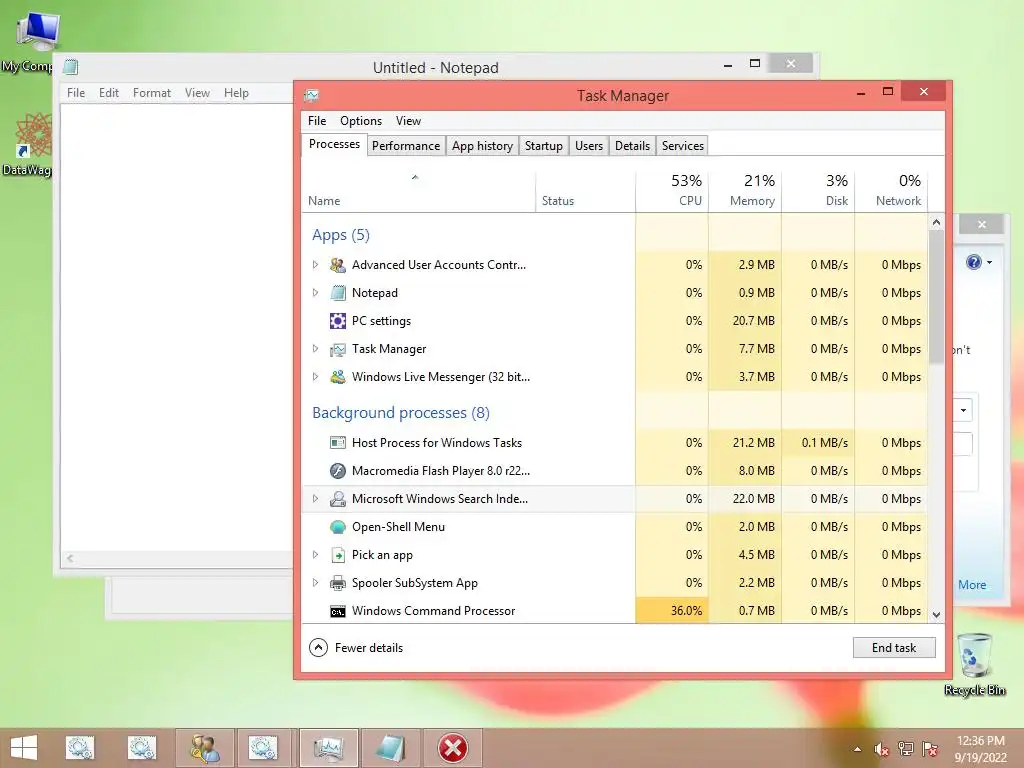
Task: Open the Windows Start button
Action: [24, 748]
